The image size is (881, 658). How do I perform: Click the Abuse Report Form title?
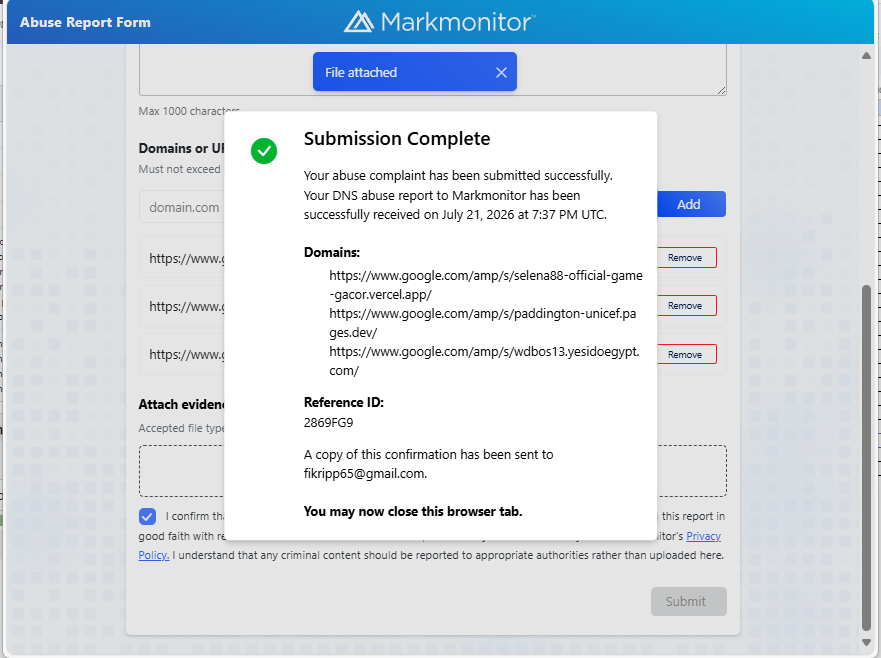tap(85, 22)
